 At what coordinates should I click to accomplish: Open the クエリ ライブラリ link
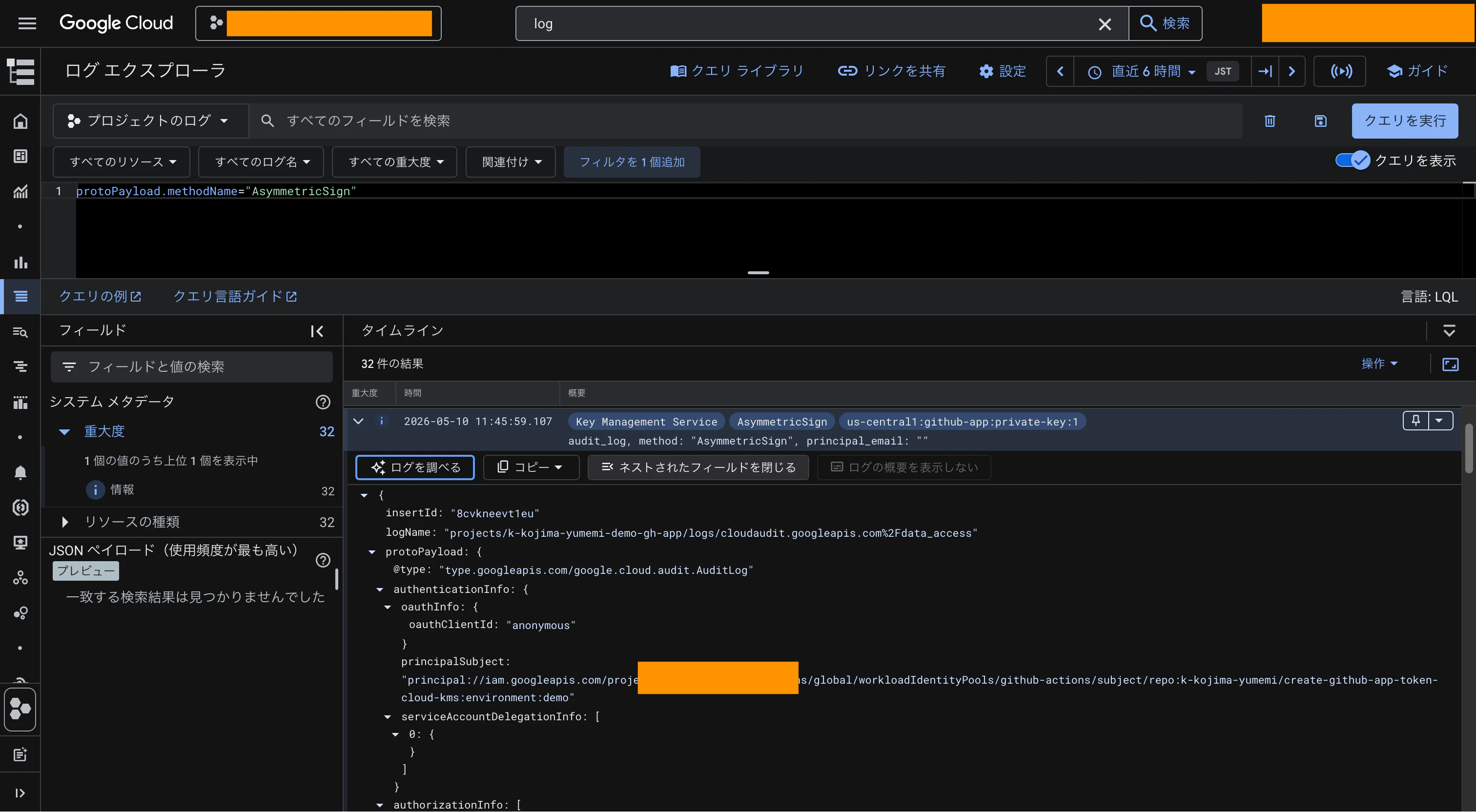point(737,71)
